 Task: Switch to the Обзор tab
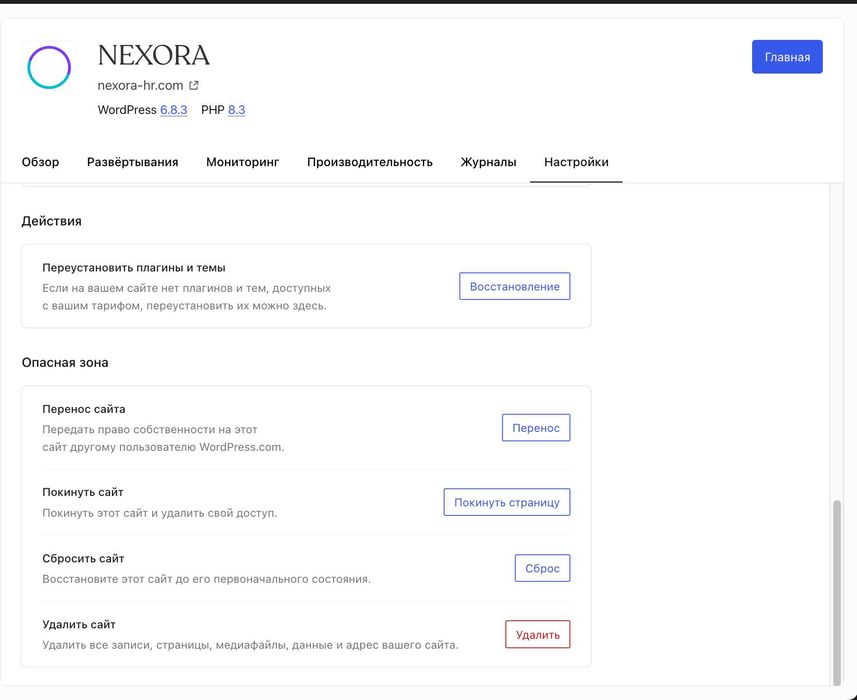click(x=41, y=162)
